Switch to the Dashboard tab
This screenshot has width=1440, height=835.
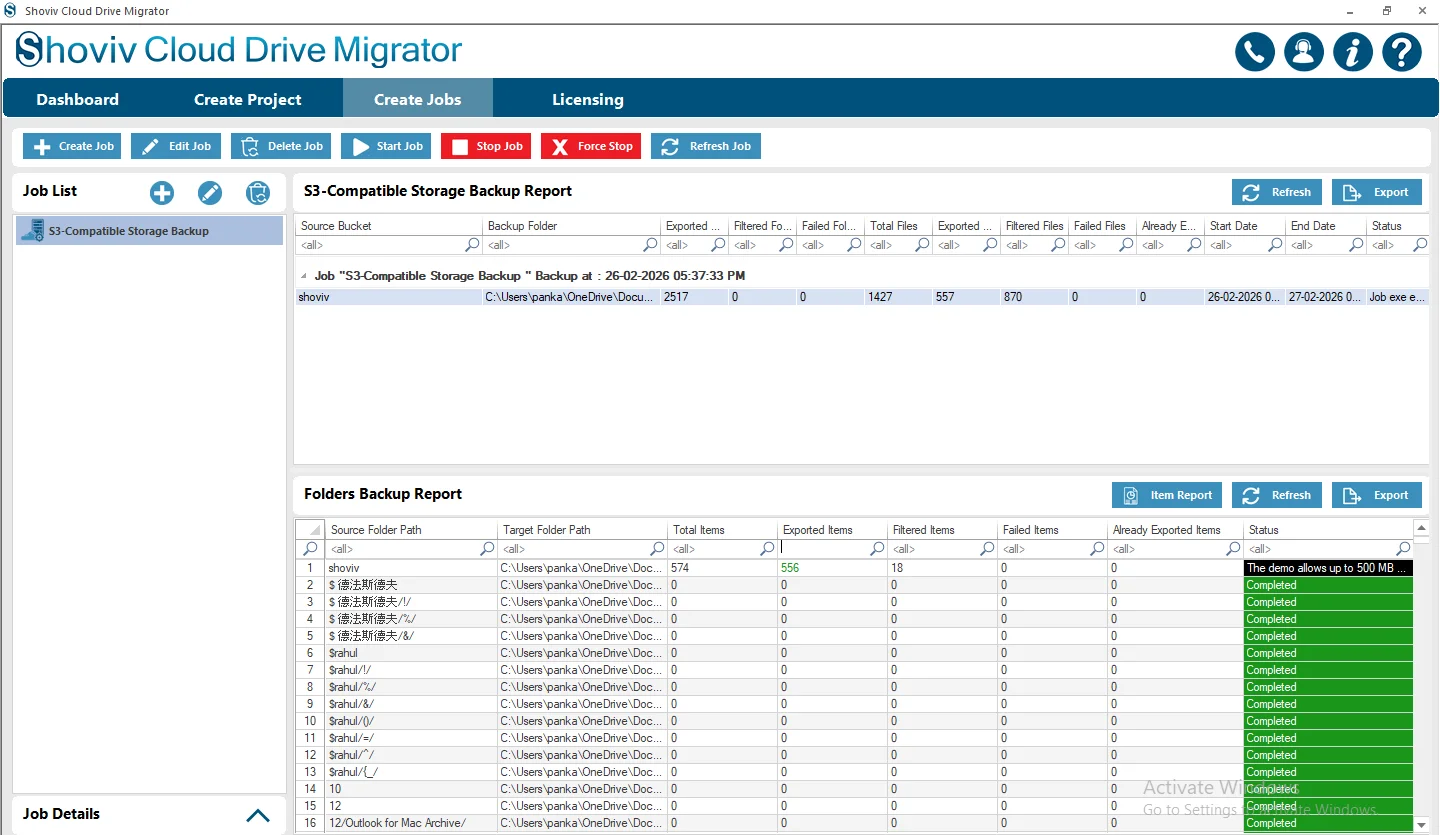tap(77, 99)
